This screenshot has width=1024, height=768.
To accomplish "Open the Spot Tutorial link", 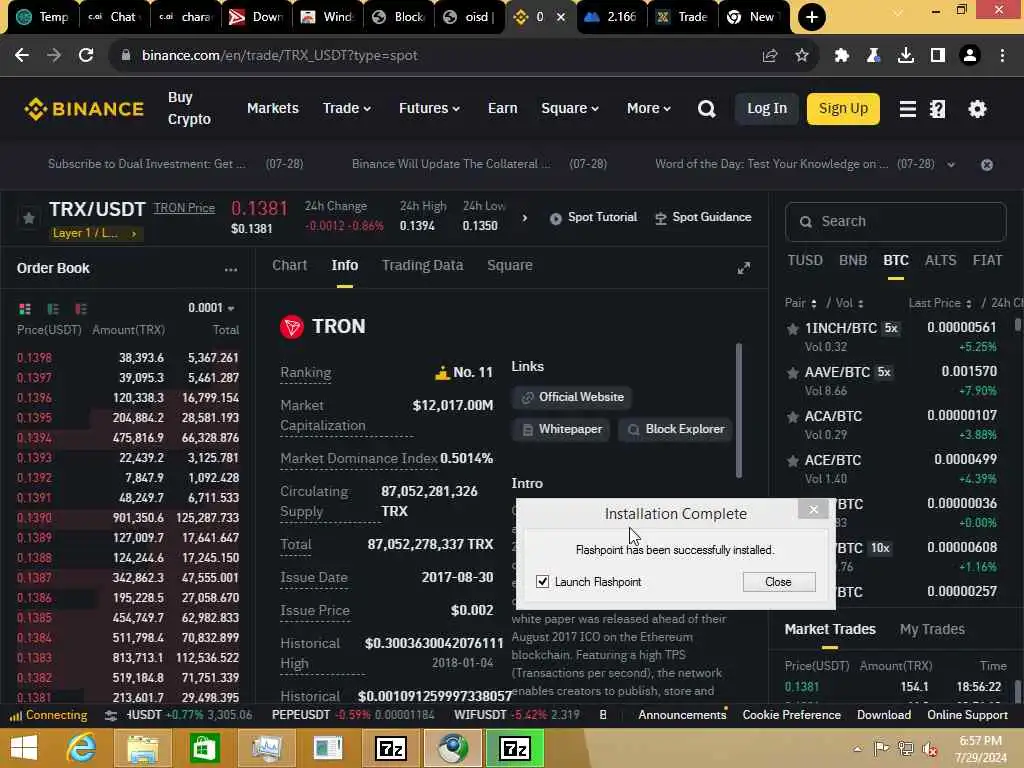I will click(x=594, y=217).
